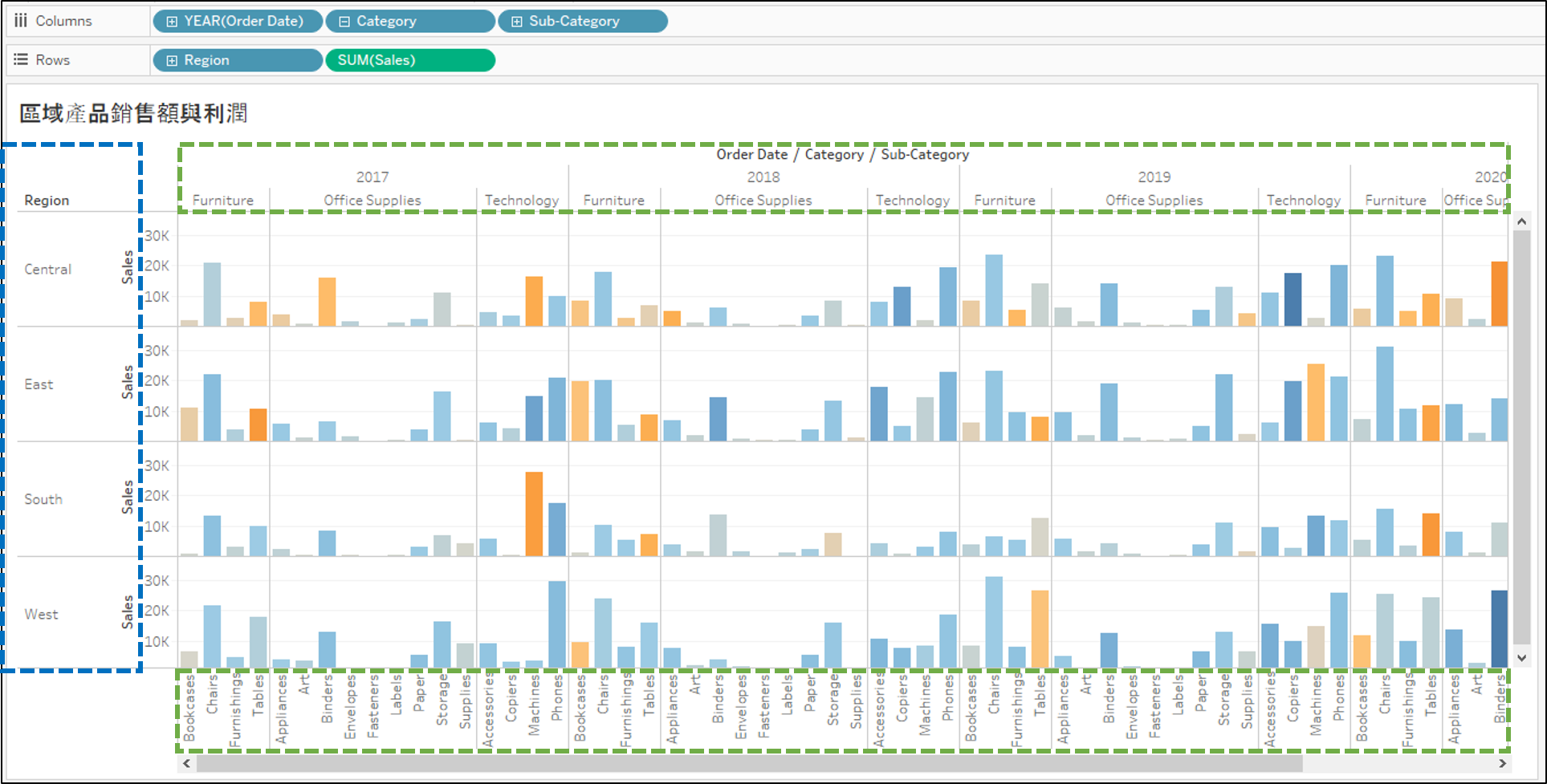The image size is (1547, 784).
Task: Select the green SUM(Sales) pill
Action: 409,60
